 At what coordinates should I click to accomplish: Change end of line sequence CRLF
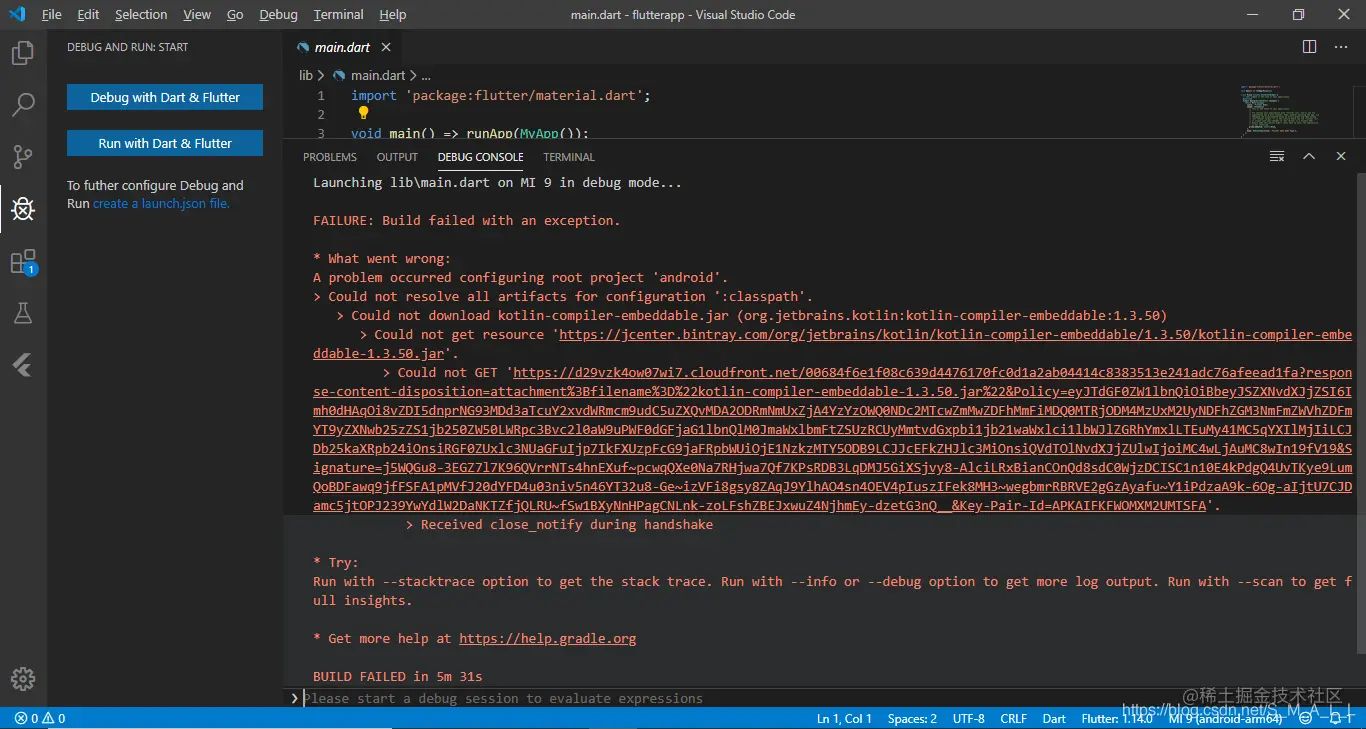pyautogui.click(x=1013, y=718)
